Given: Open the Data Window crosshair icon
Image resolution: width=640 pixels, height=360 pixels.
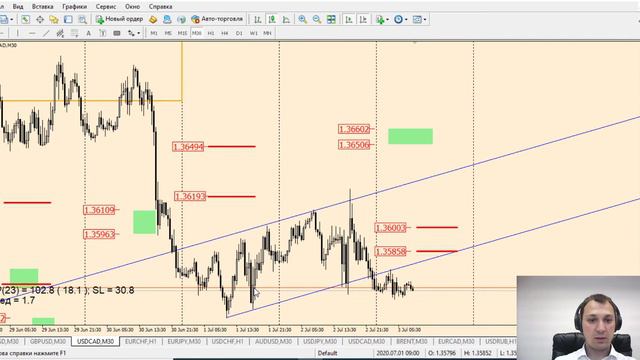Looking at the screenshot, I should coord(40,19).
